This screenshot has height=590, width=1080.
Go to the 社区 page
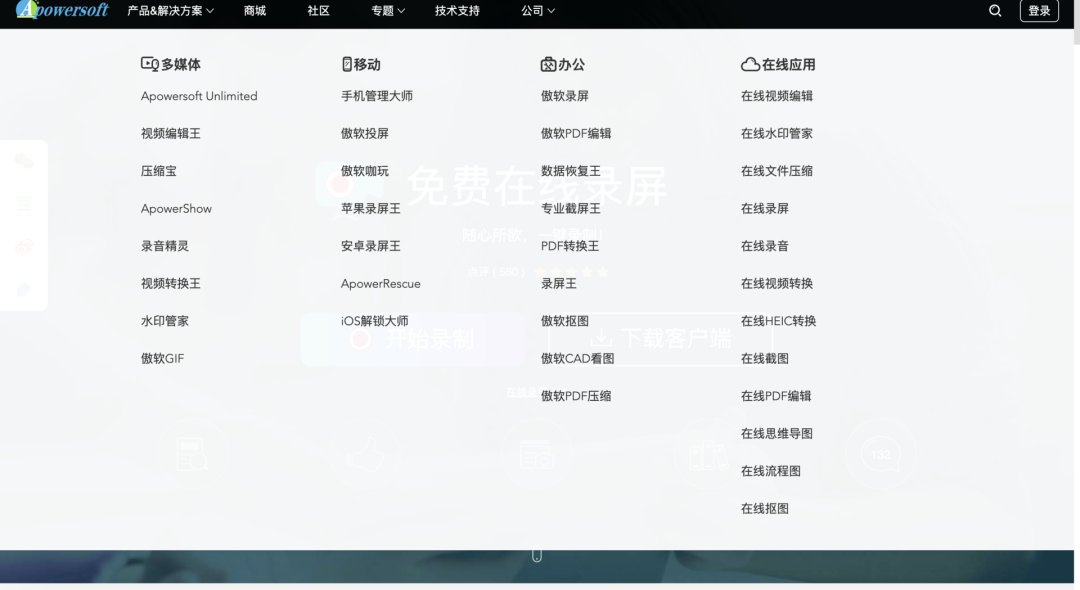point(318,10)
